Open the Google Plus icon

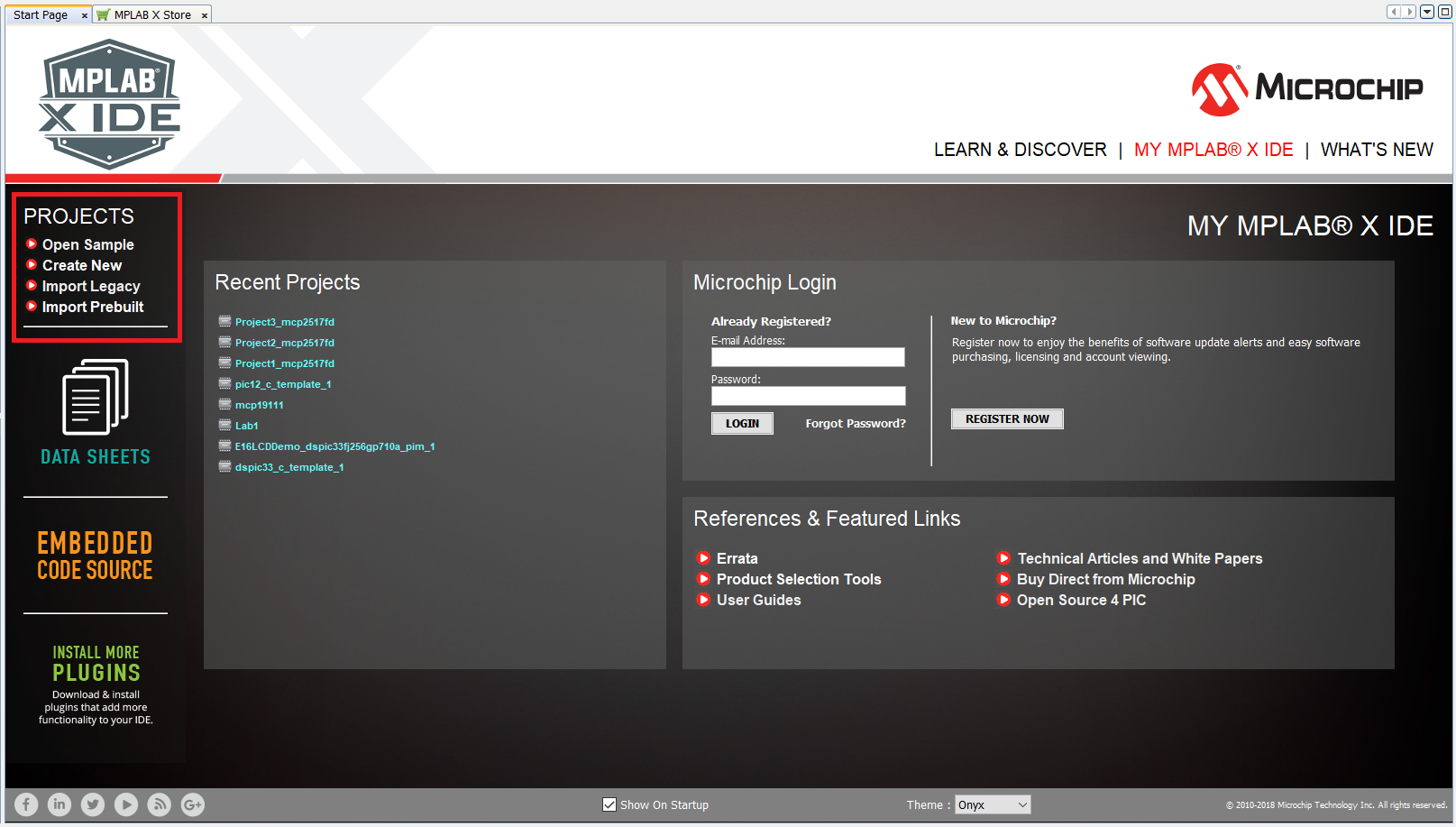[x=193, y=804]
